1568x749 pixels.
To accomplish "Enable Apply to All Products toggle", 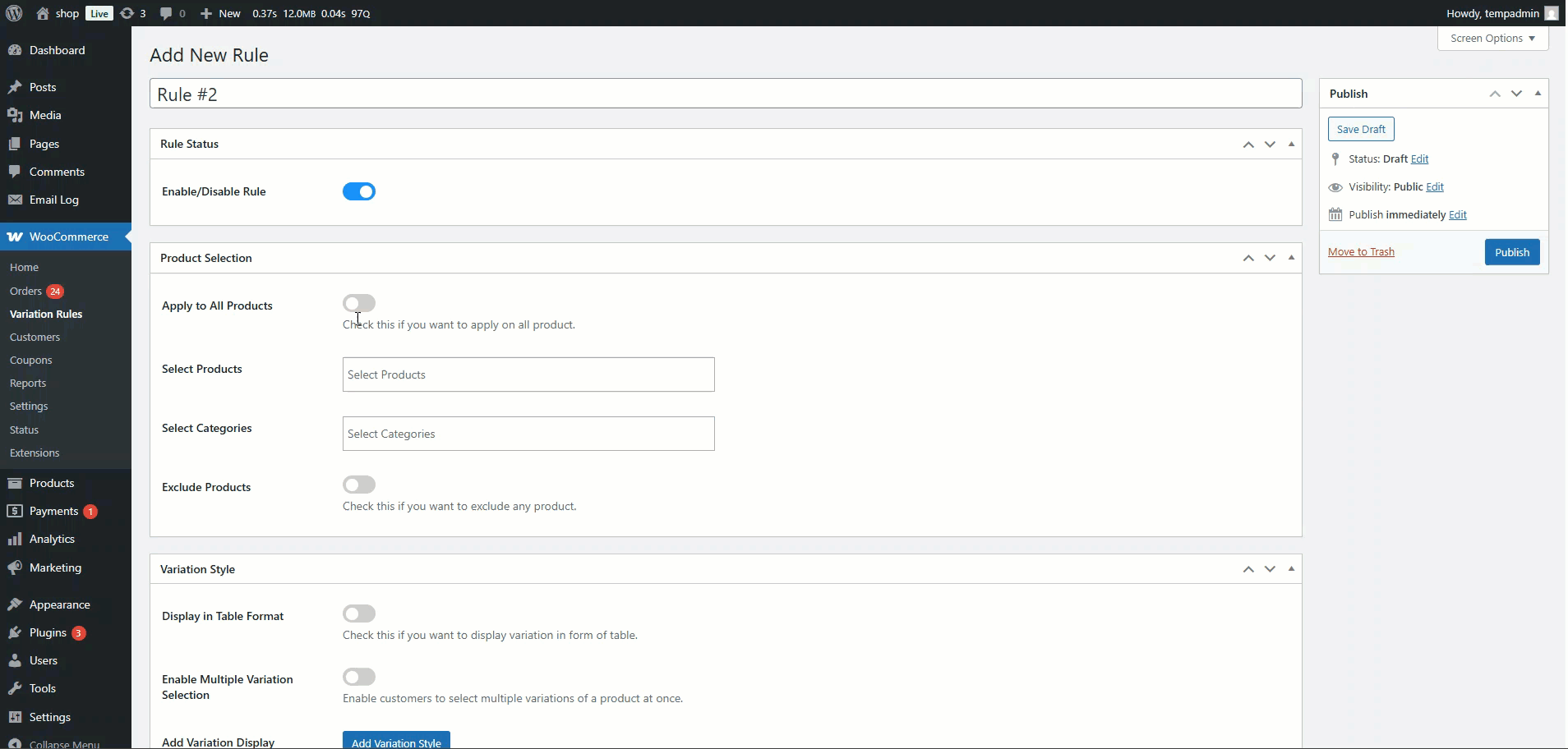I will click(x=359, y=303).
